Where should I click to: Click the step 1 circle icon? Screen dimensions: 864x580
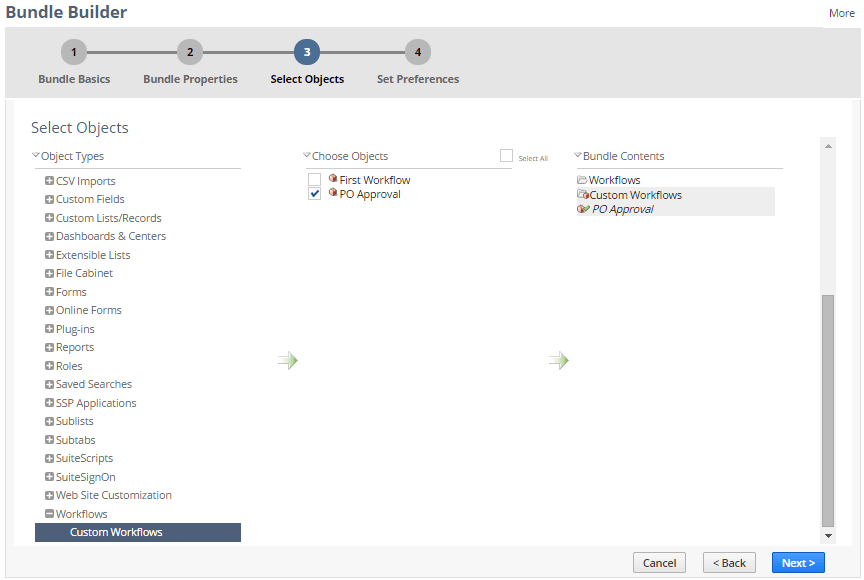tap(74, 52)
